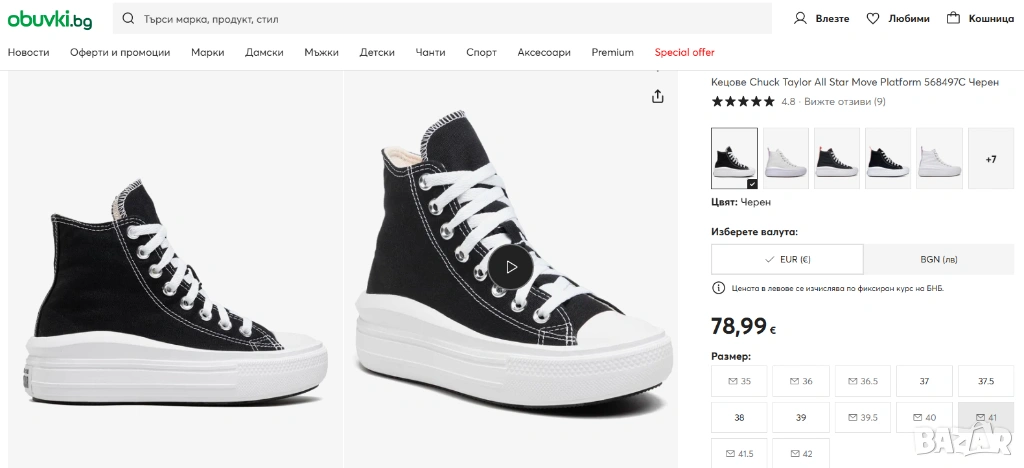Click the search magnifier icon
Screen dimensions: 1024x468
pos(129,19)
